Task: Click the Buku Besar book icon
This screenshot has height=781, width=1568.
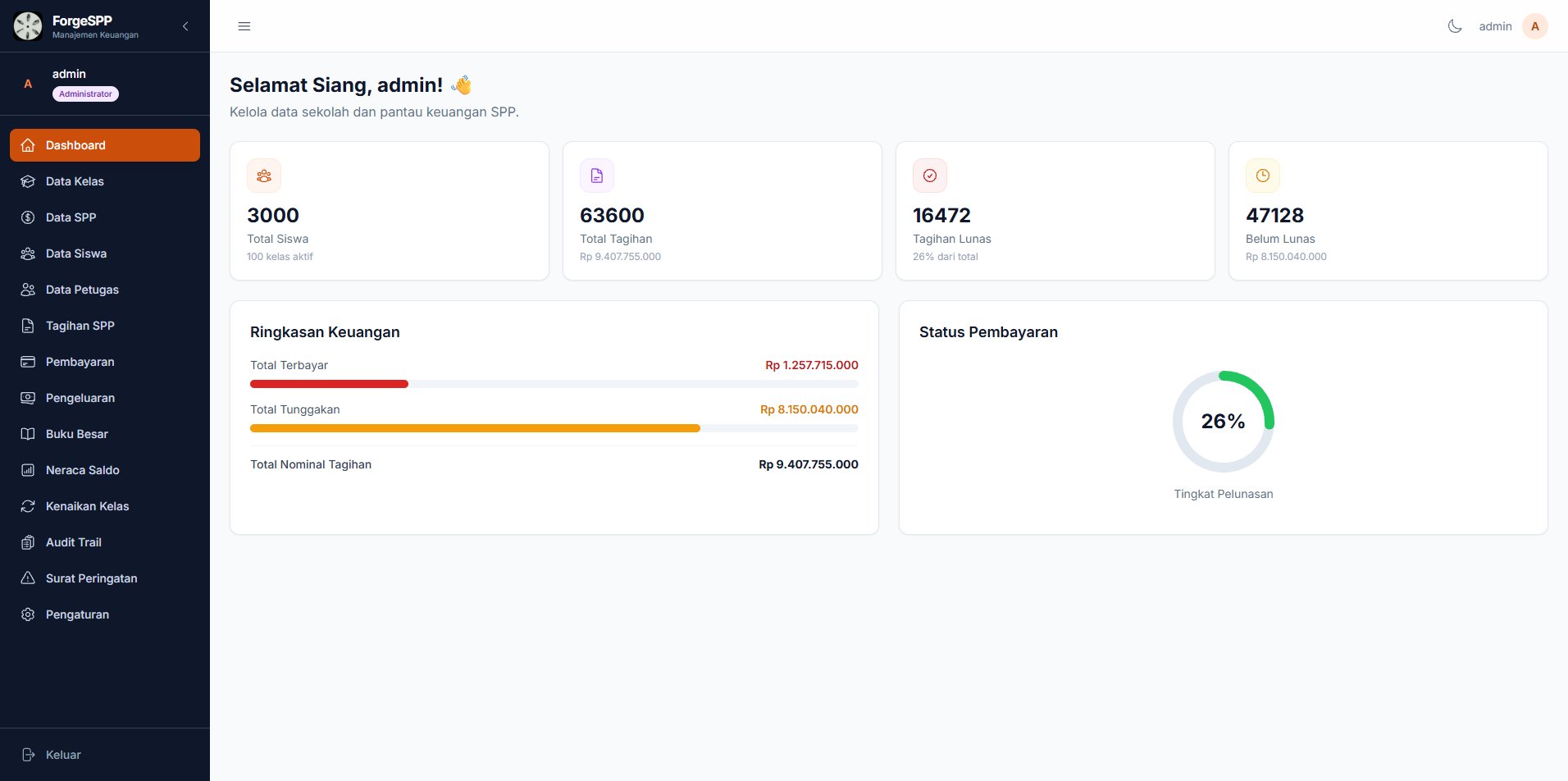Action: click(x=28, y=434)
